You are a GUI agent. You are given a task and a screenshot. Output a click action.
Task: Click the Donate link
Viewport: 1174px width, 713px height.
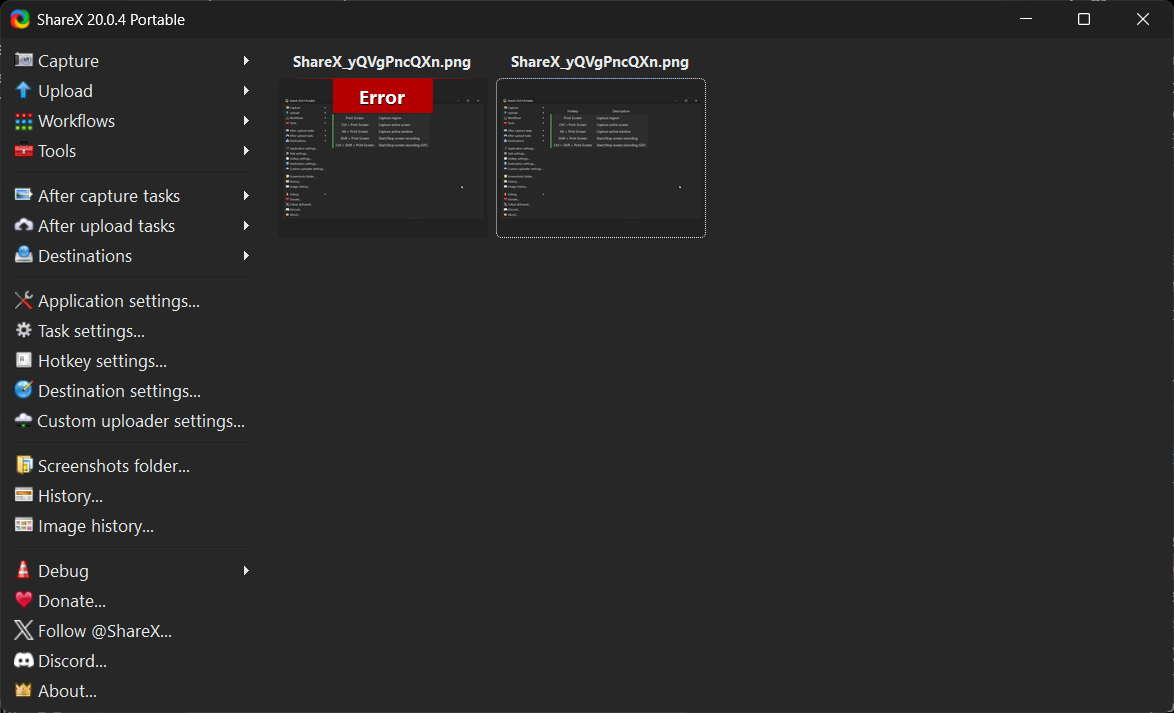click(x=133, y=601)
